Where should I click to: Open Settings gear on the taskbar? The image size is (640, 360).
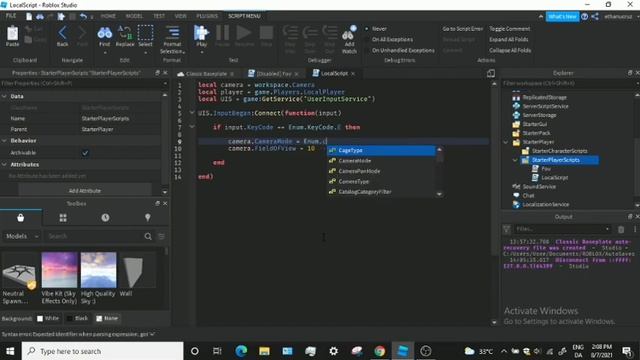click(x=333, y=351)
